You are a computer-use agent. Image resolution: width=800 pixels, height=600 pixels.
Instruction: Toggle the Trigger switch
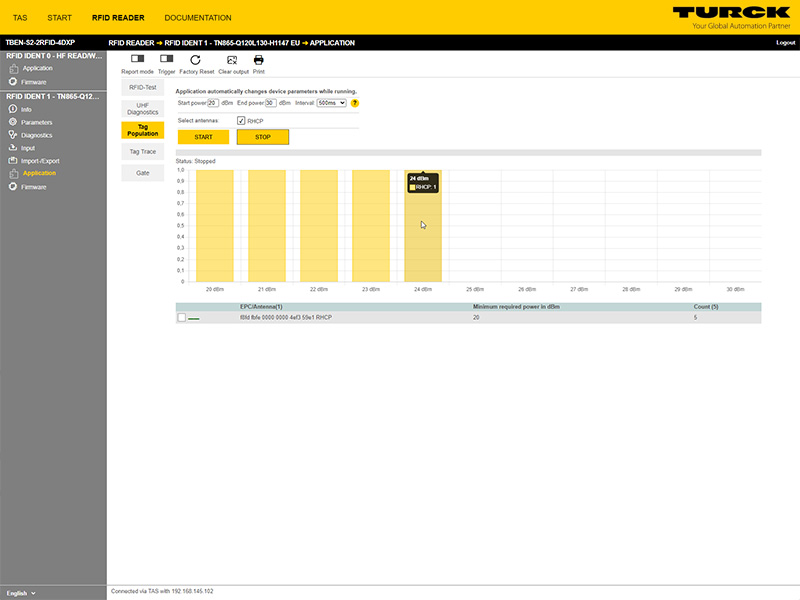(x=166, y=60)
